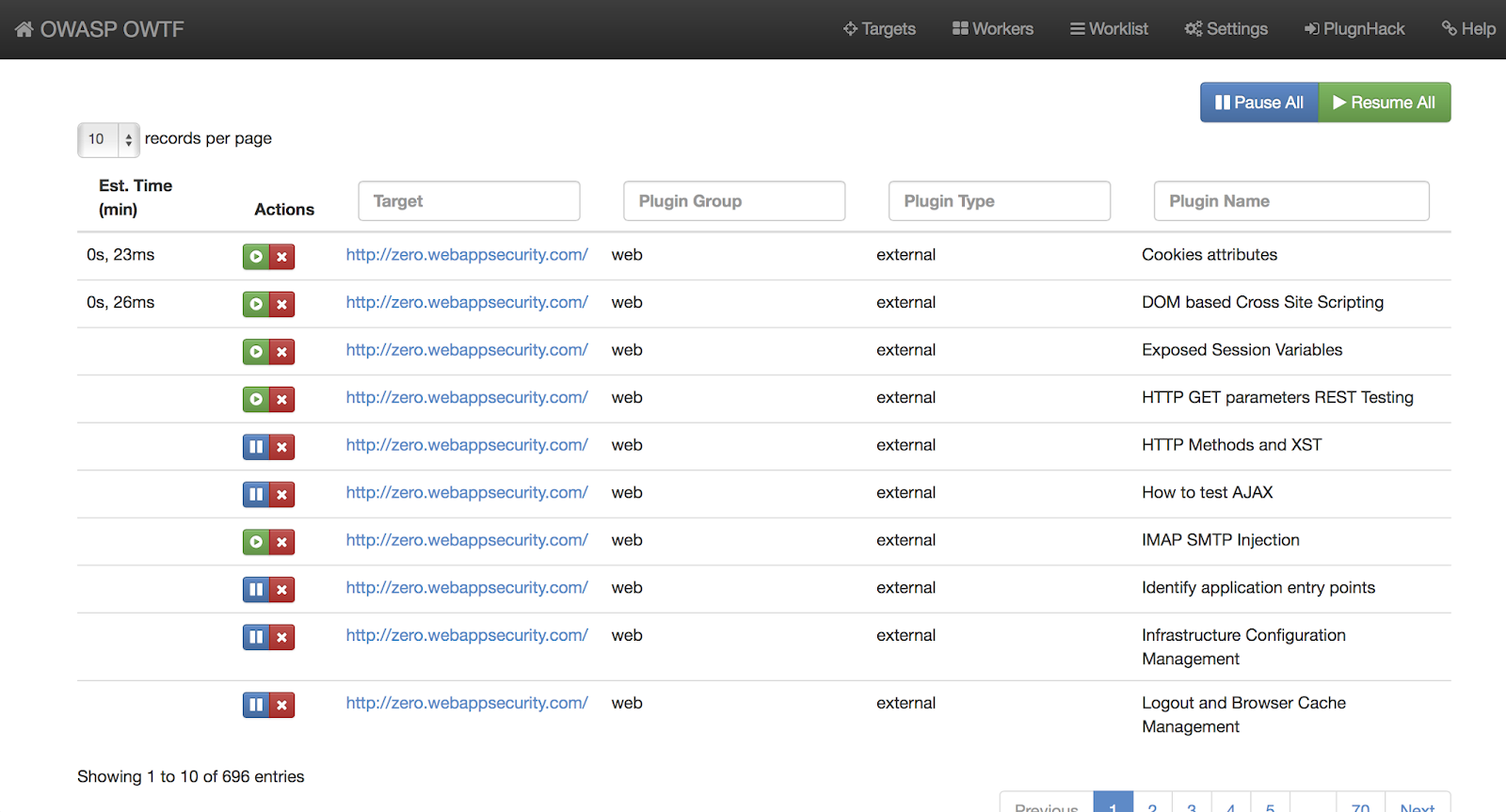The image size is (1506, 812).
Task: Go to page 70 of results
Action: [x=1360, y=805]
